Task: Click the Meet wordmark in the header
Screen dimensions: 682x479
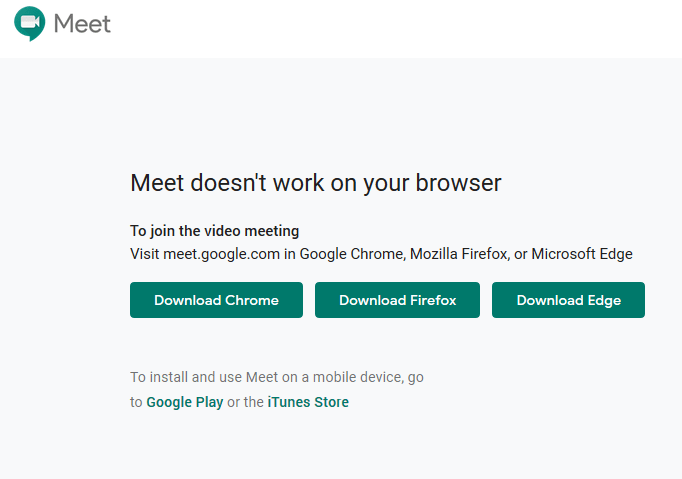Action: [82, 24]
